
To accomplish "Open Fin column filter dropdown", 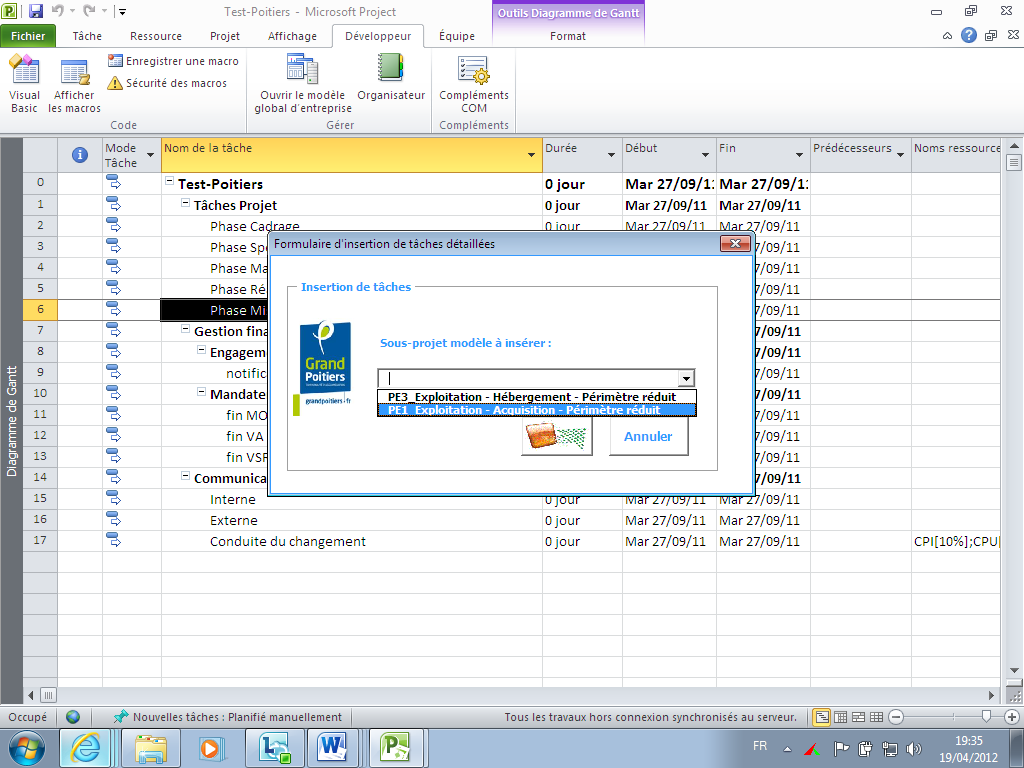I will [x=799, y=155].
